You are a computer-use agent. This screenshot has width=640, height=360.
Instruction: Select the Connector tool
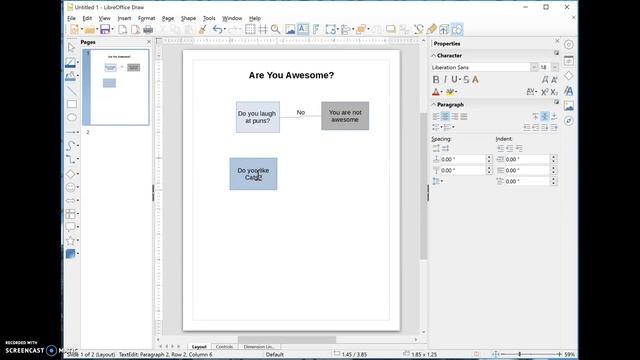tap(70, 159)
